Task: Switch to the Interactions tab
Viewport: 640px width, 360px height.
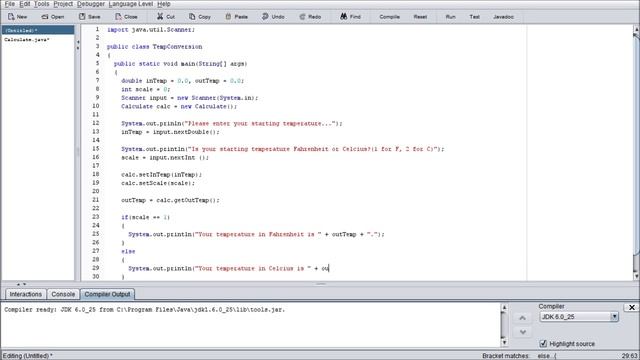Action: [26, 294]
